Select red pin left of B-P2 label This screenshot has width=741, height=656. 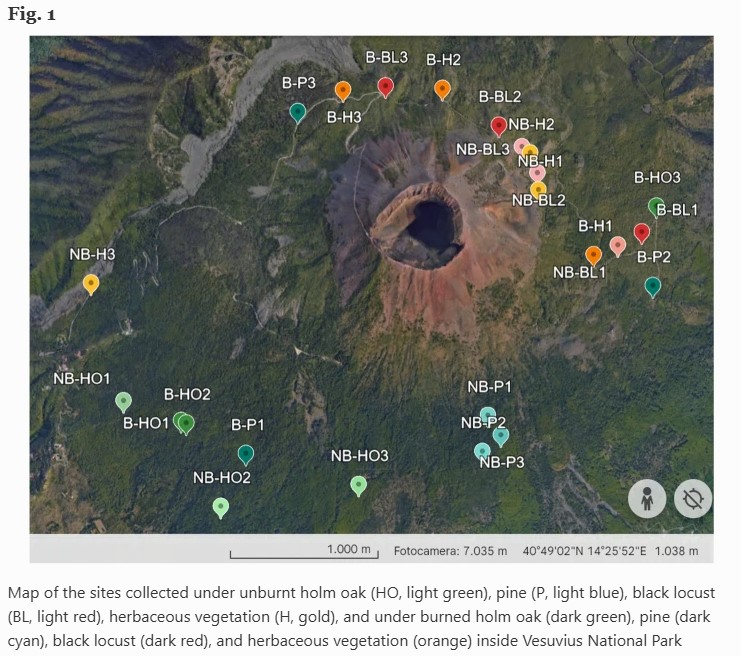tap(641, 233)
